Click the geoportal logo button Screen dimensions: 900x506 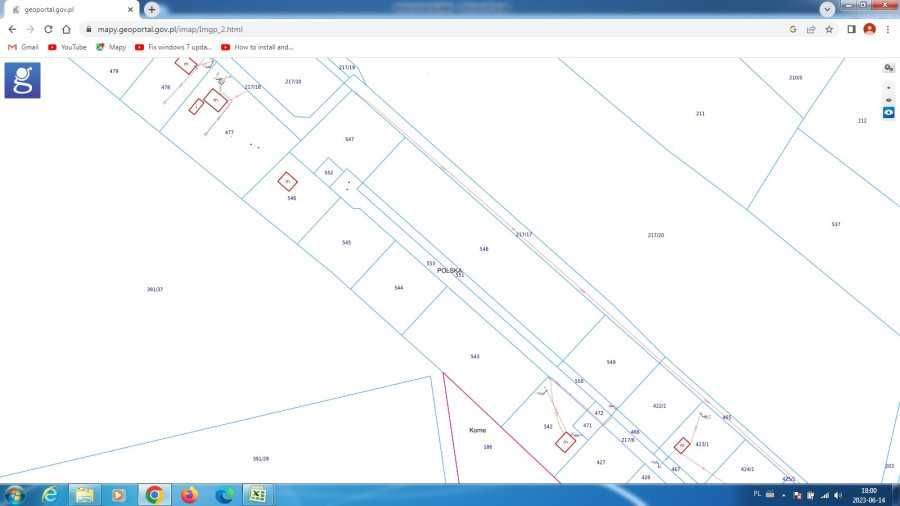coord(22,80)
